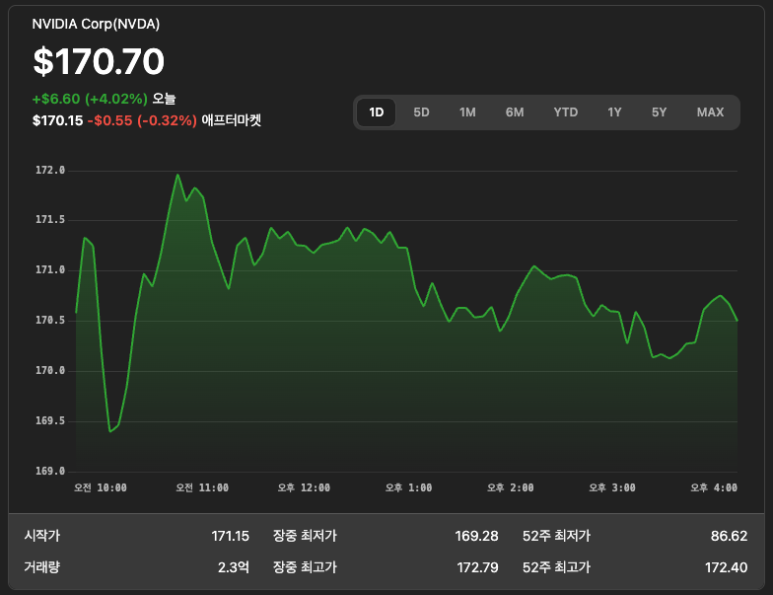Select the 1D time range tab
The width and height of the screenshot is (773, 595).
click(376, 112)
